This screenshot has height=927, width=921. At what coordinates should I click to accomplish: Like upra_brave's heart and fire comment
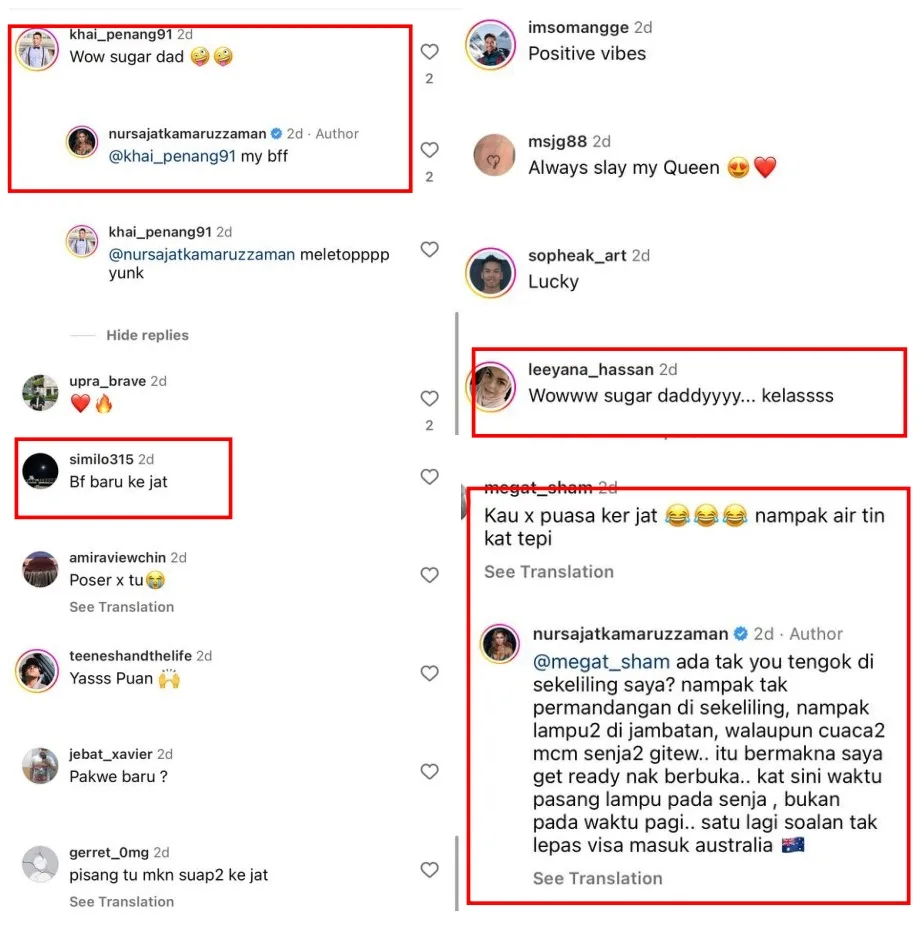429,398
